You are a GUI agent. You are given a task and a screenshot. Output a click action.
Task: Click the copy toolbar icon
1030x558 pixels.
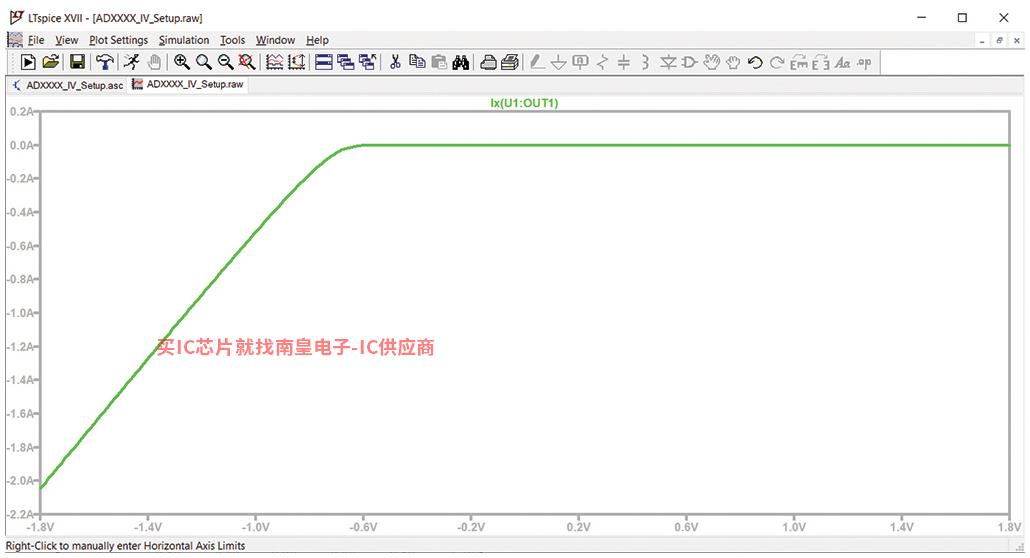tap(417, 62)
